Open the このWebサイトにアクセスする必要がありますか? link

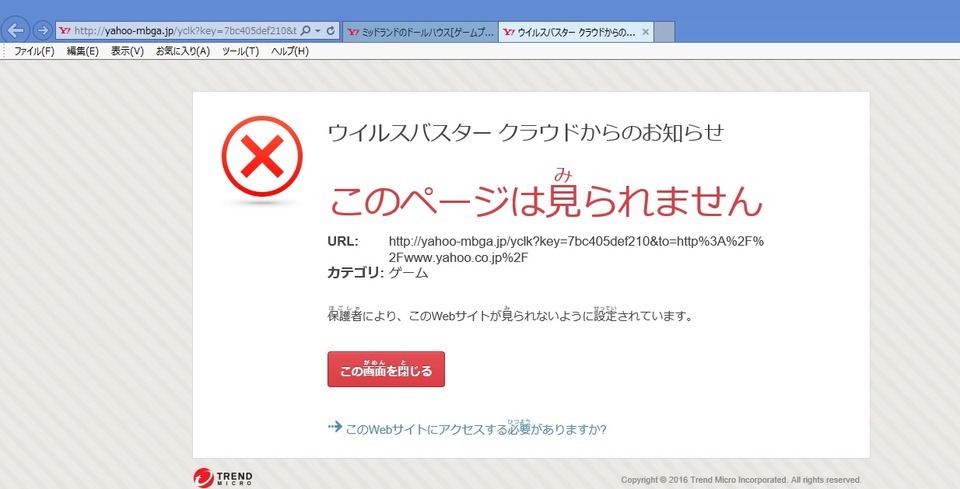point(476,429)
